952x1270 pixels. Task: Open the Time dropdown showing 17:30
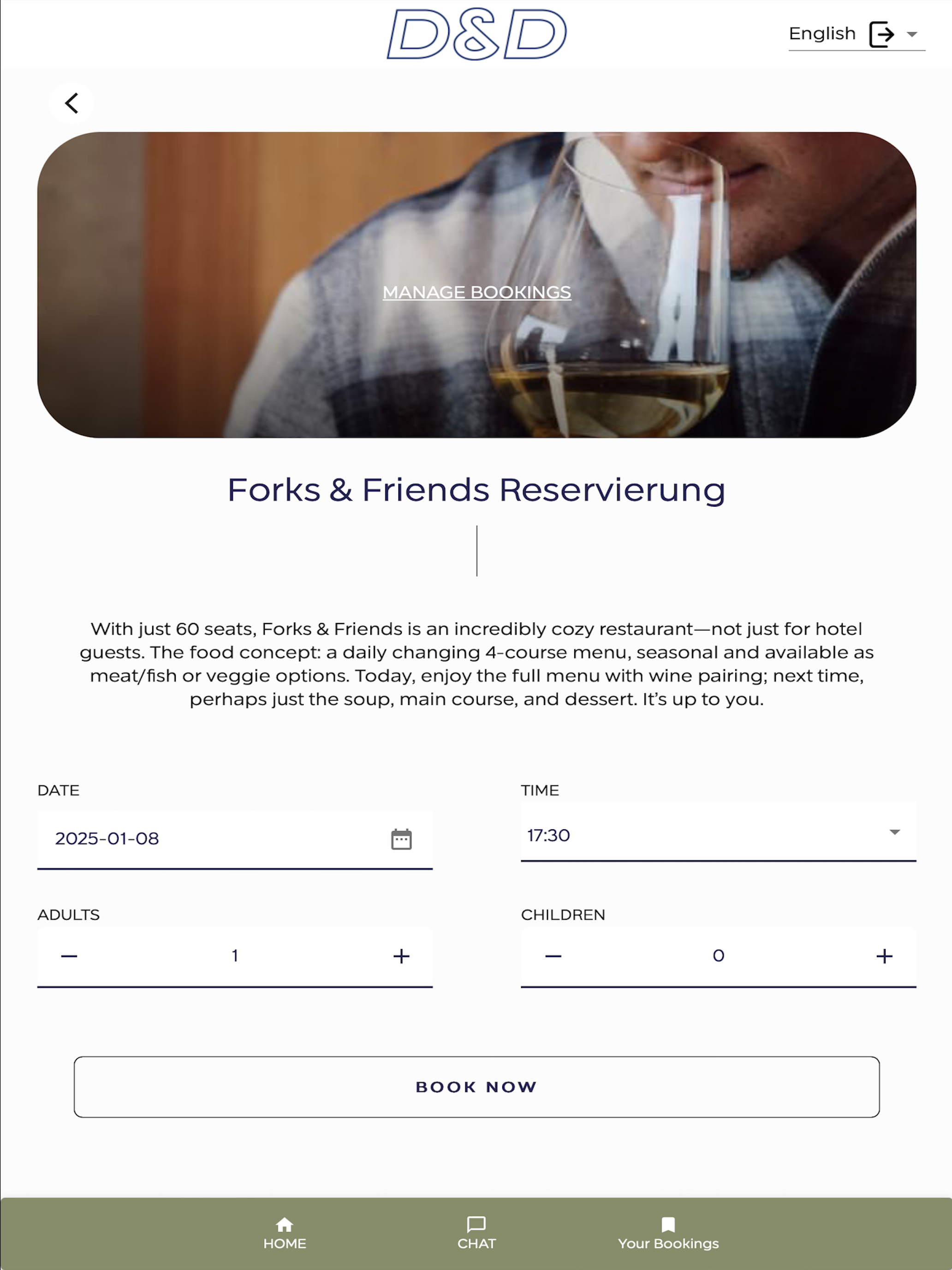[719, 833]
